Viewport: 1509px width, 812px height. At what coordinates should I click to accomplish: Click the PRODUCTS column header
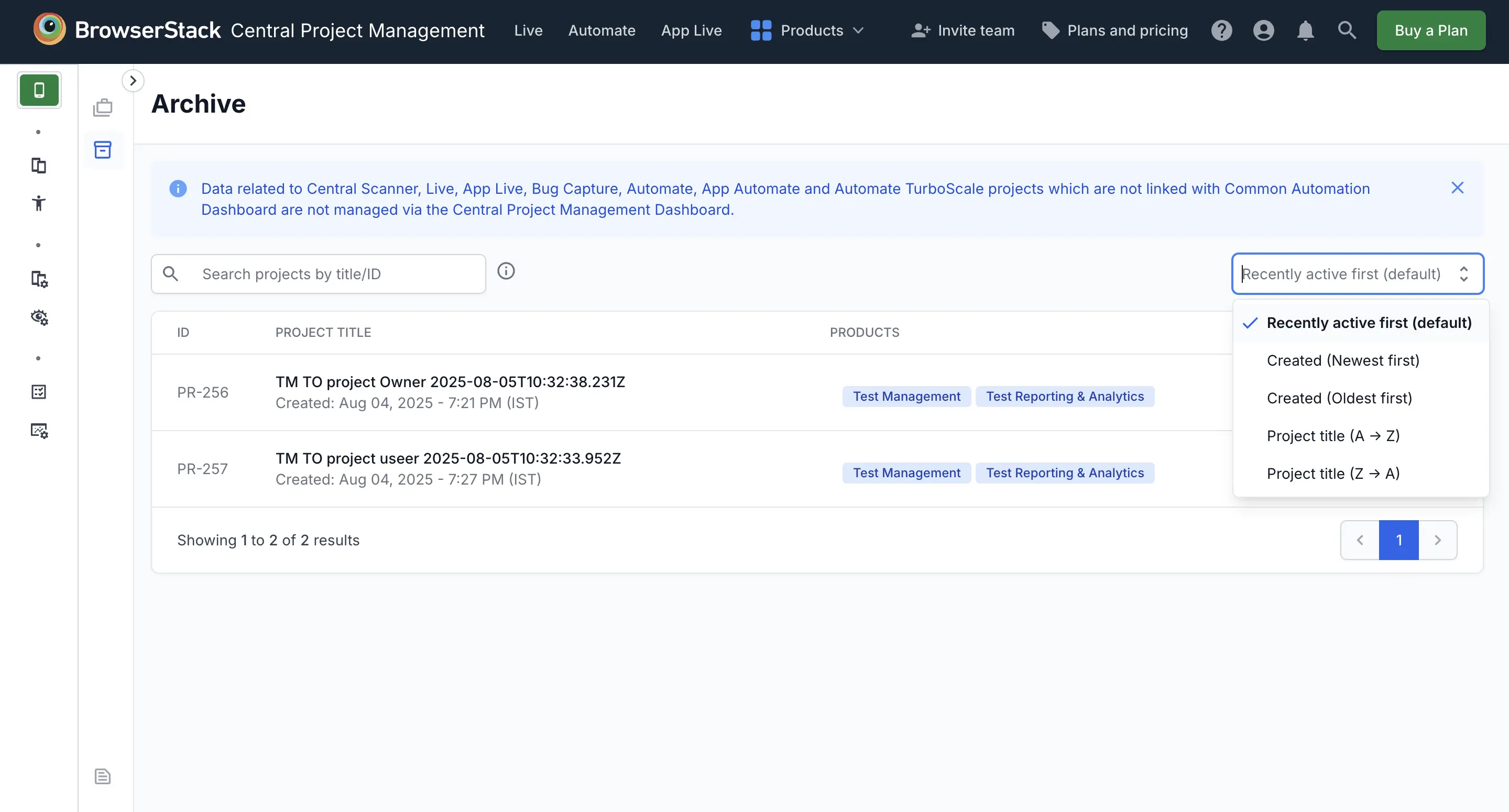click(x=864, y=332)
